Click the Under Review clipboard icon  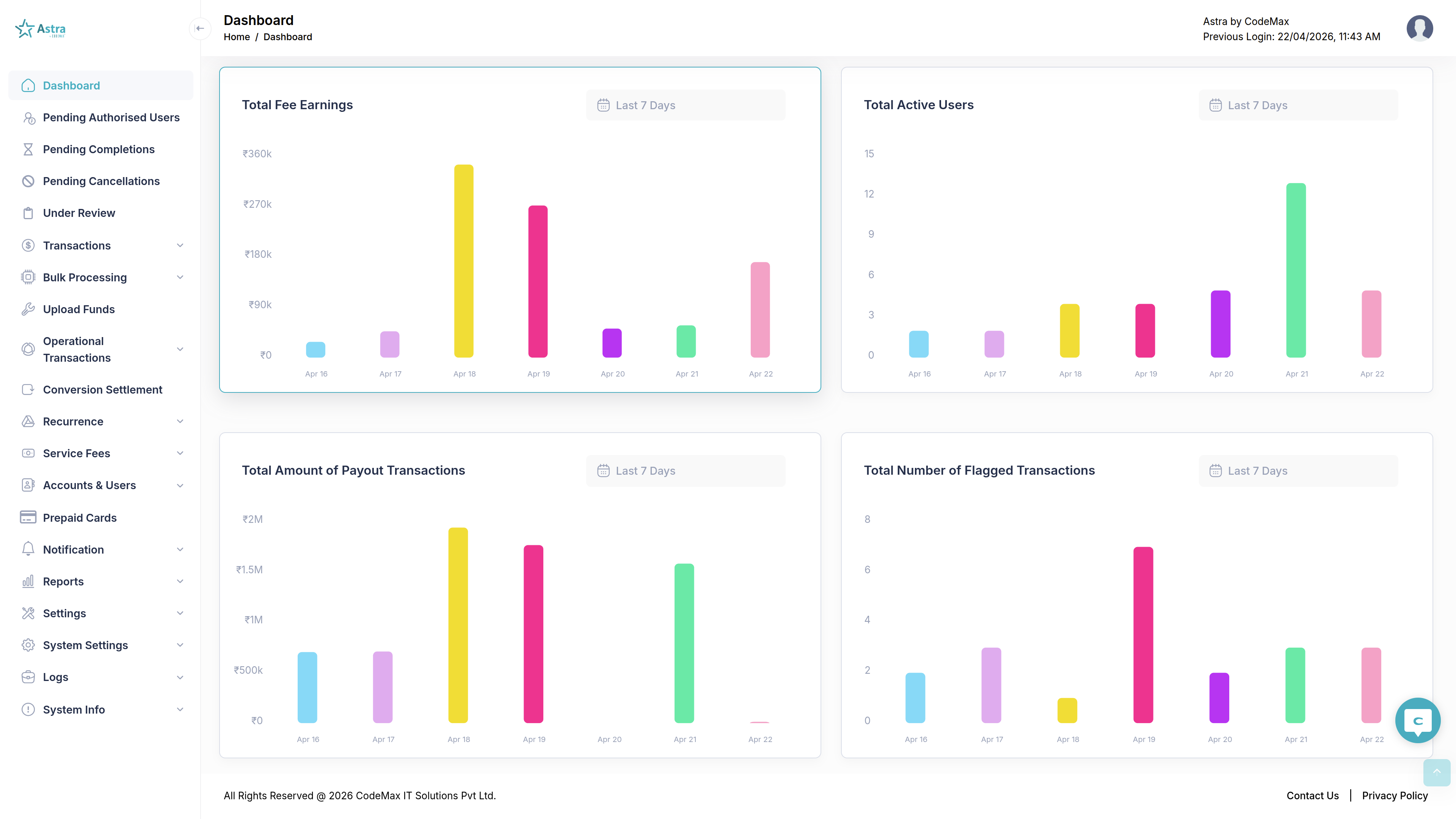click(28, 213)
